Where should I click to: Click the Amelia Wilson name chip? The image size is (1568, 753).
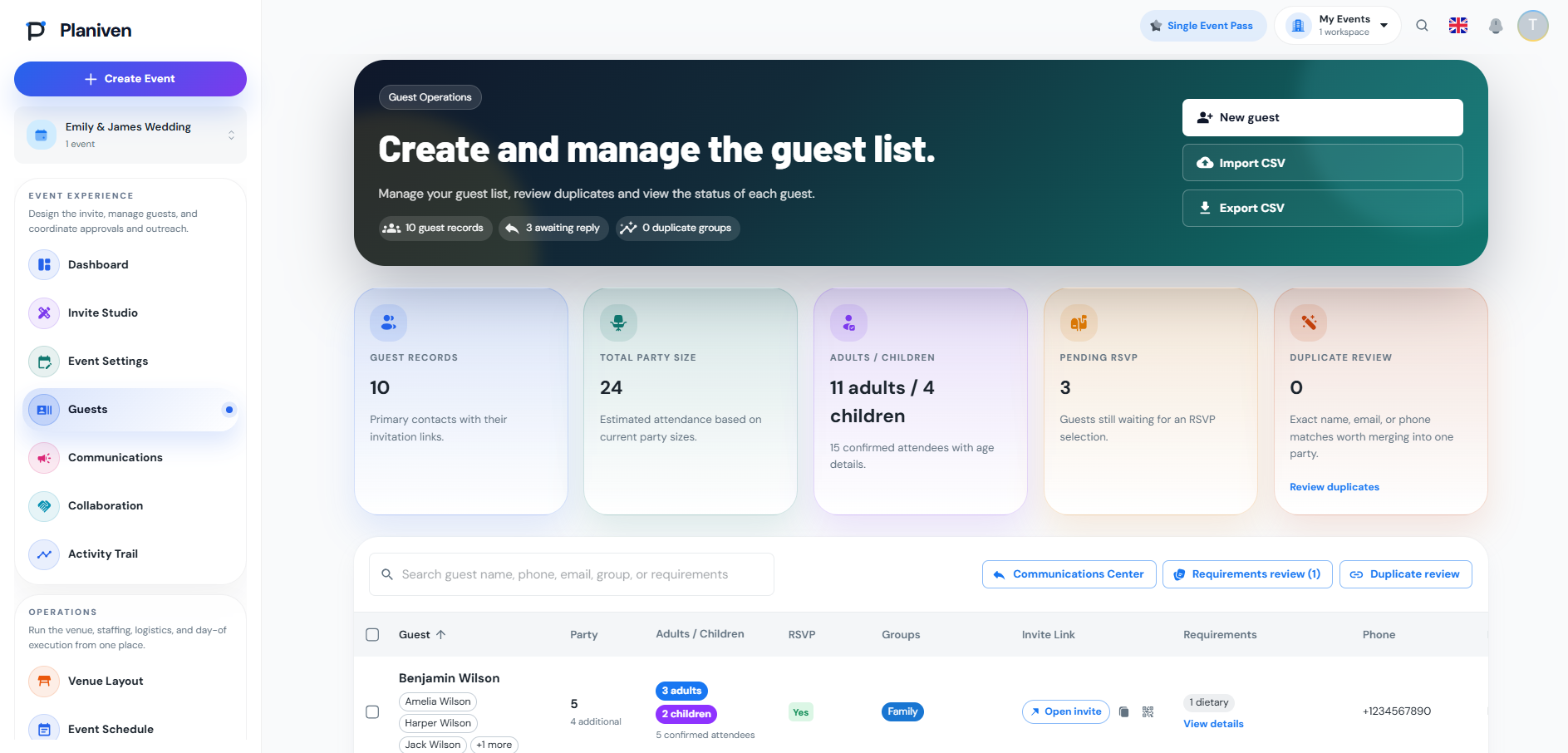(x=438, y=701)
